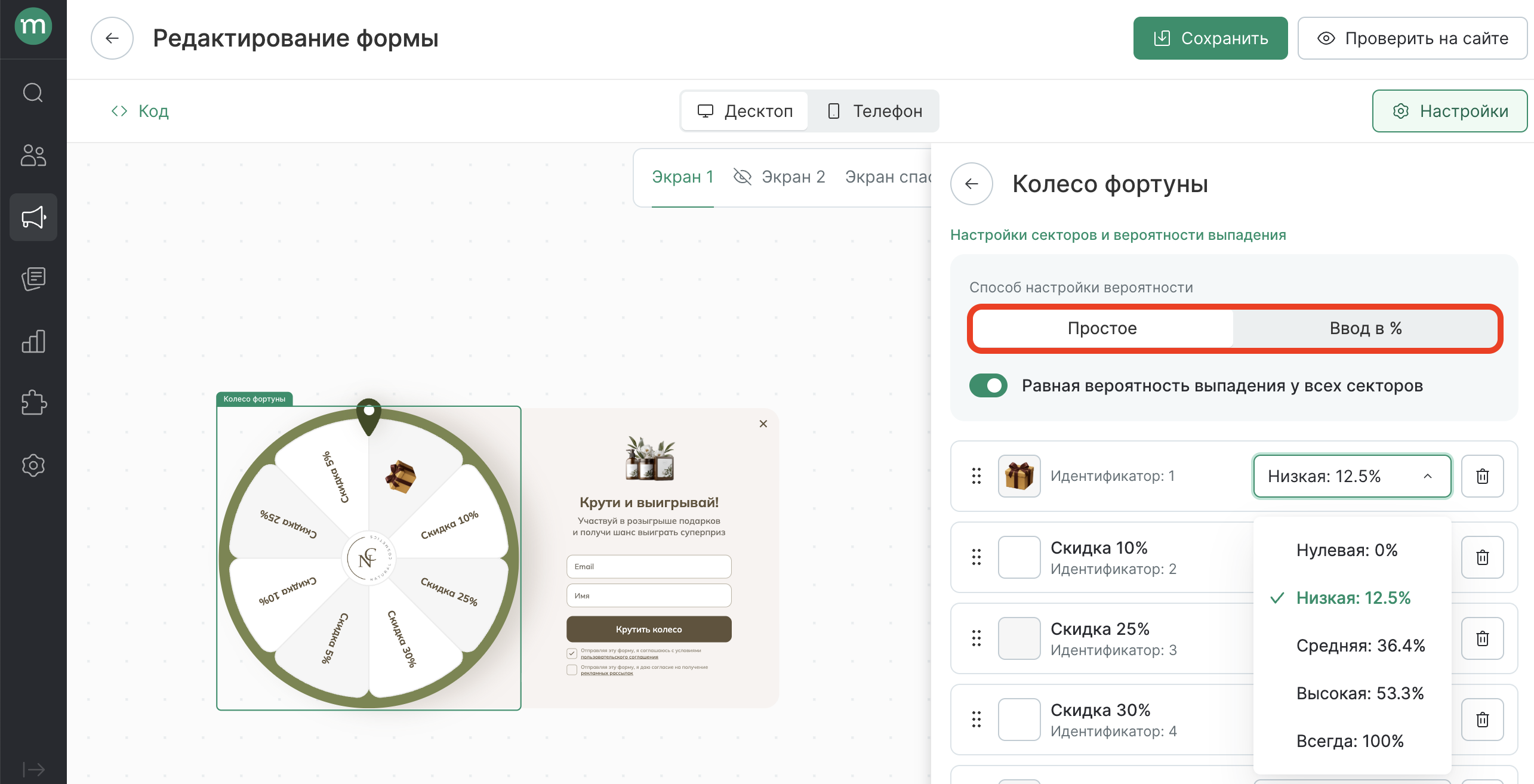This screenshot has width=1534, height=784.
Task: Check the advertising mailing consent checkbox
Action: click(572, 669)
